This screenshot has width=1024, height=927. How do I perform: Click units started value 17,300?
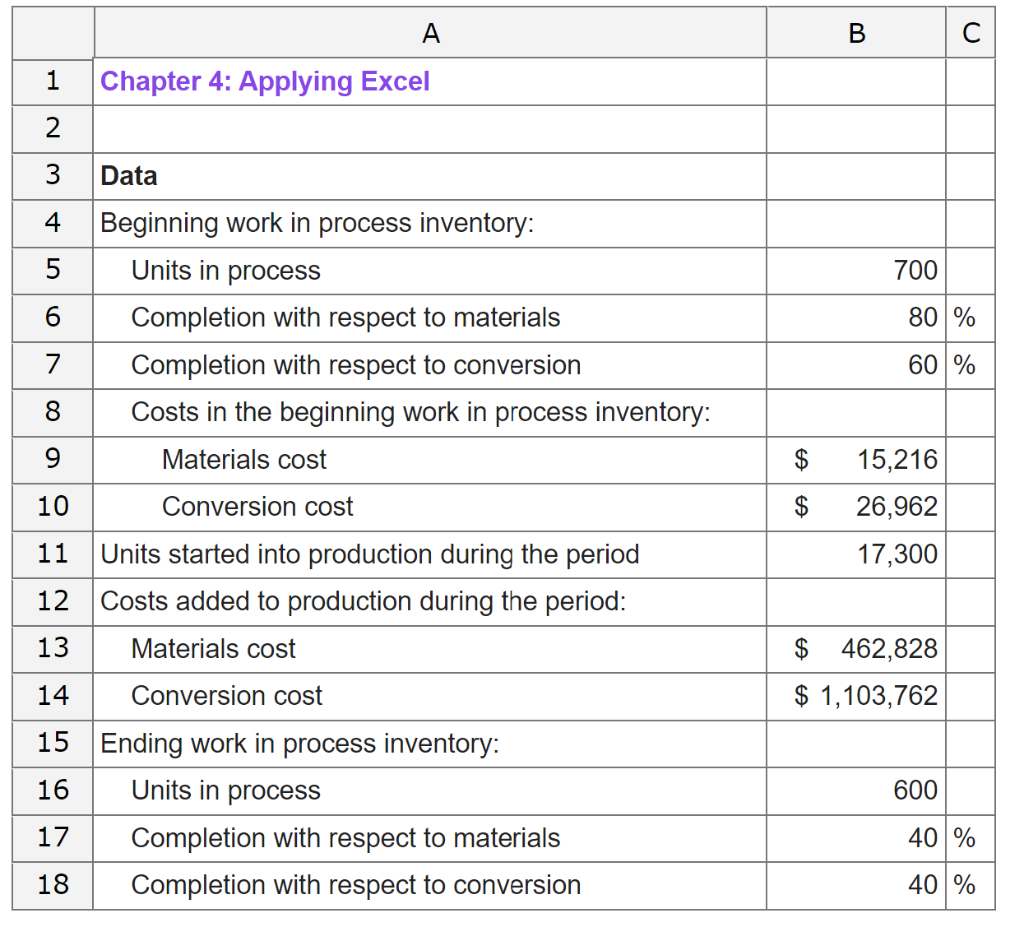click(x=856, y=555)
